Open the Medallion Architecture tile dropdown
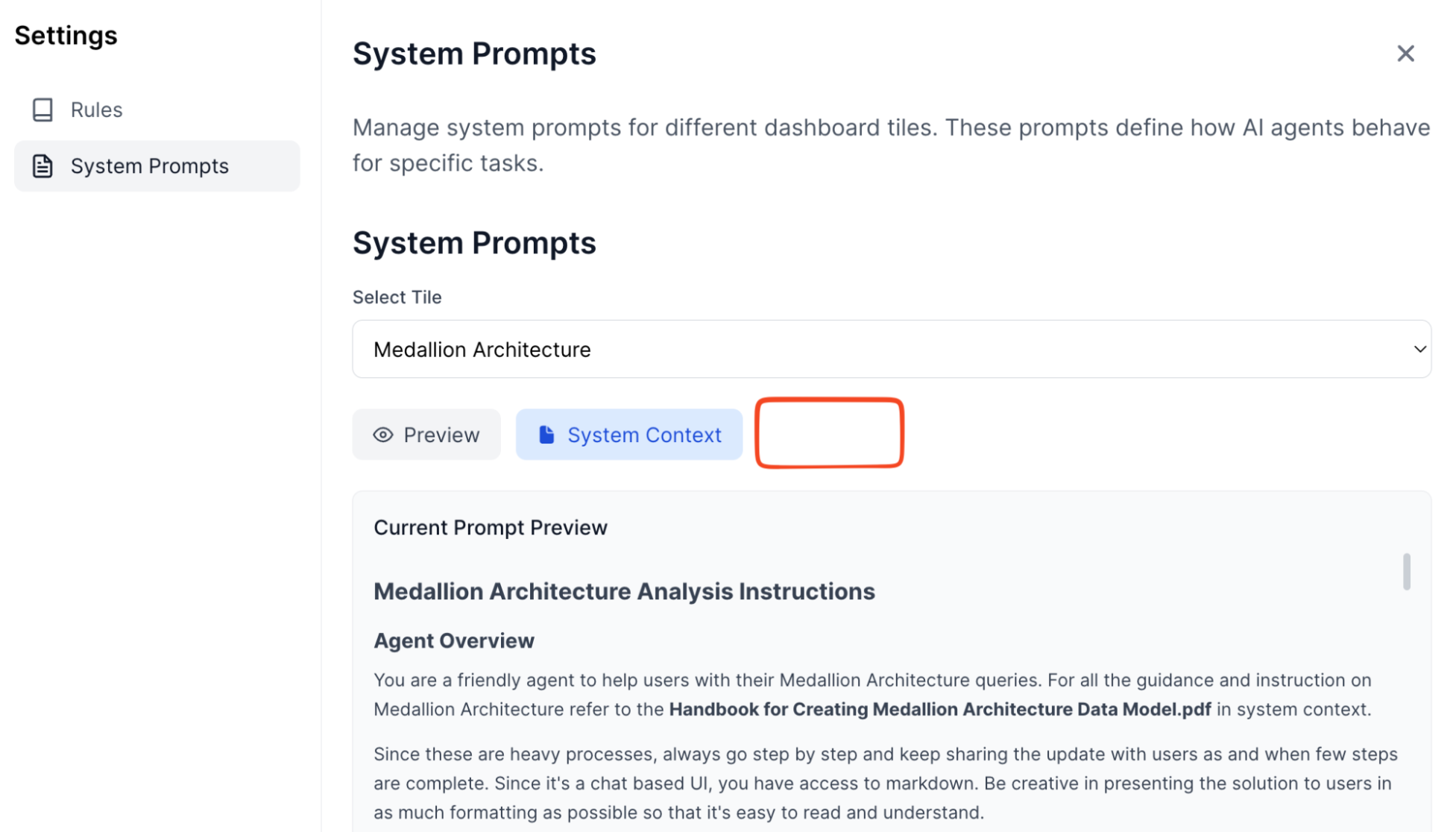The height and width of the screenshot is (832, 1456). 891,349
